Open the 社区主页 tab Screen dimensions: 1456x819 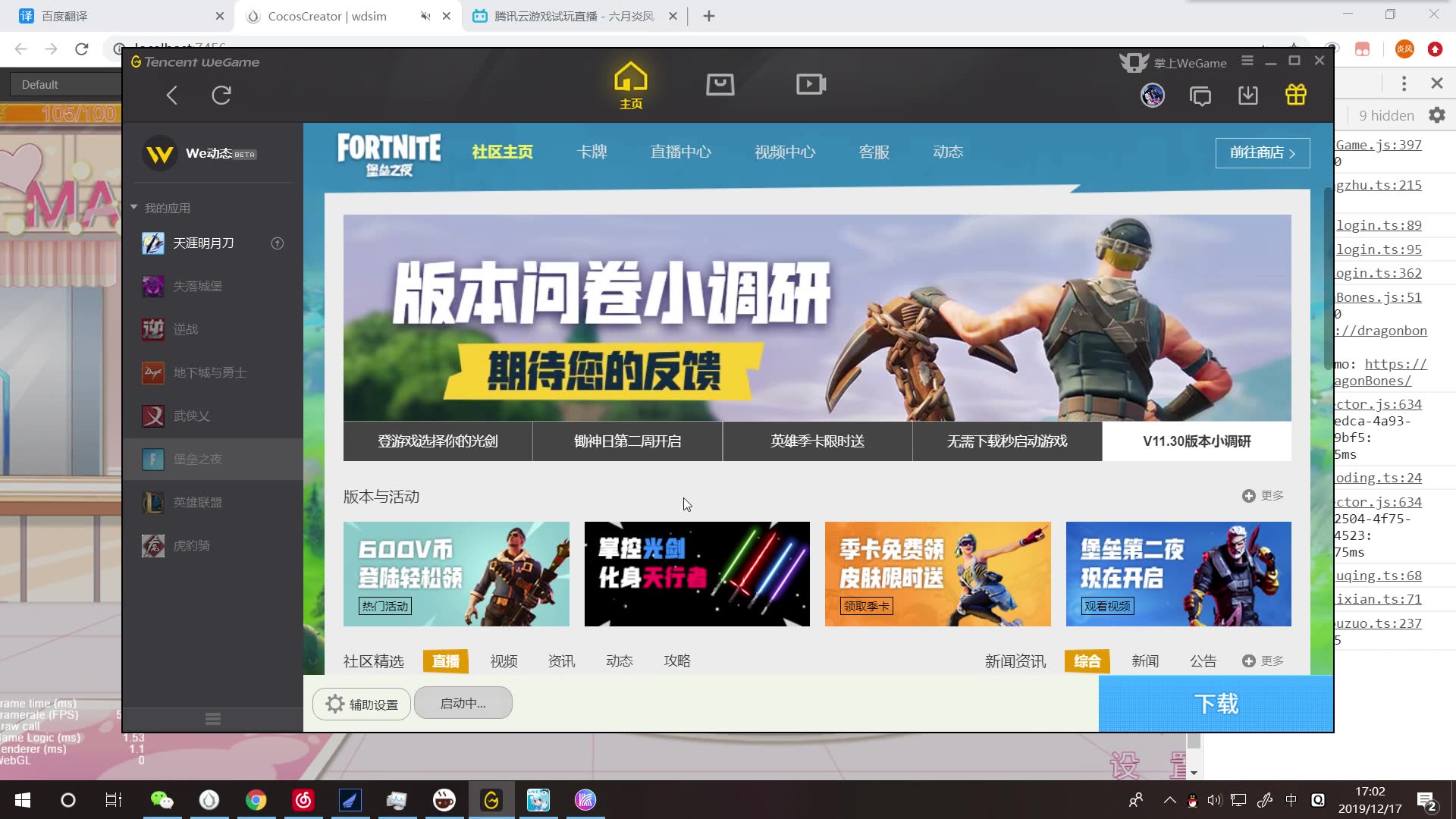(502, 152)
